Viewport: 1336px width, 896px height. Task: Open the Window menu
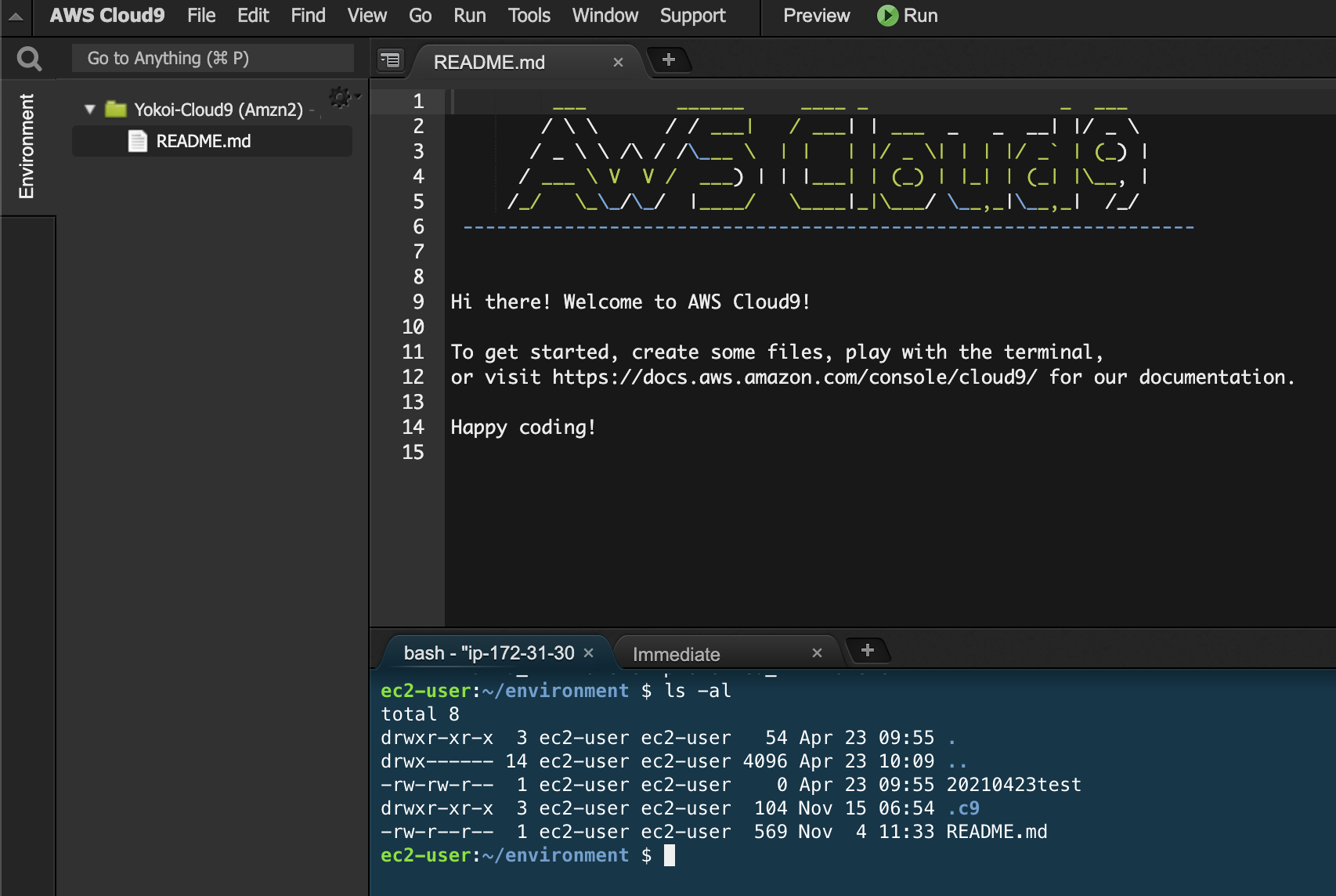click(604, 15)
